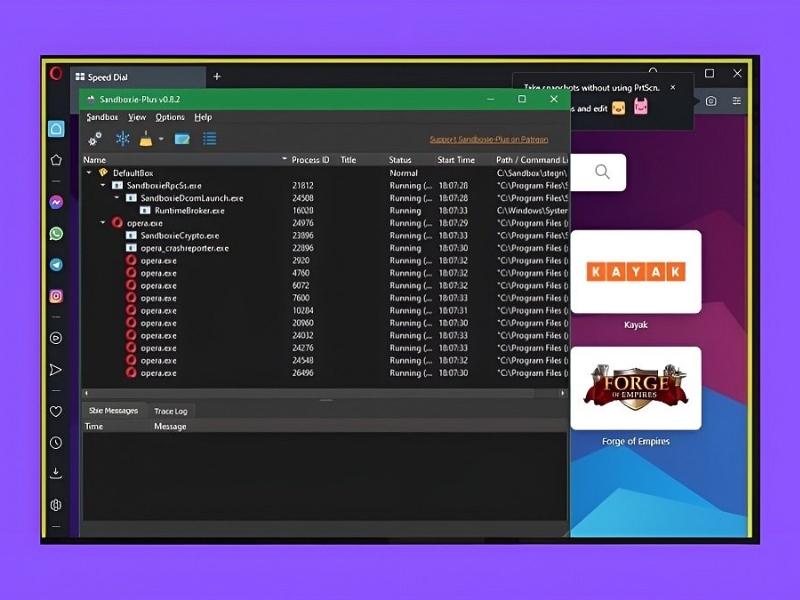
Task: Open the Sandbox menu
Action: click(x=102, y=117)
